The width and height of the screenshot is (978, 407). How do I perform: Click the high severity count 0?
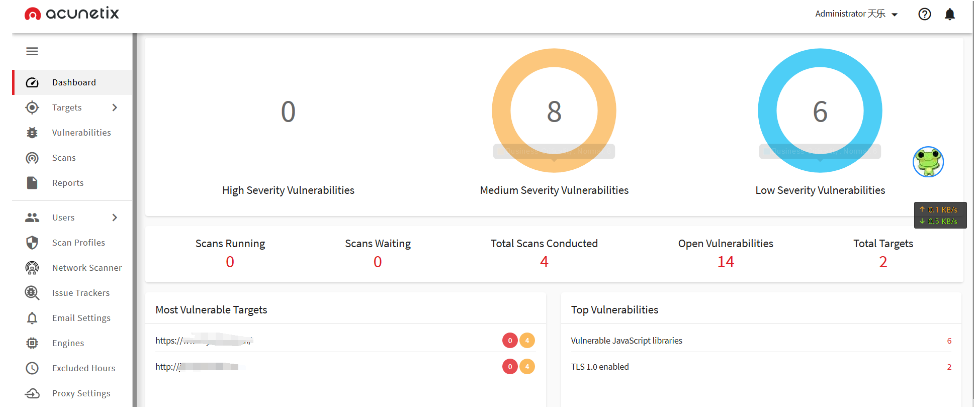point(288,111)
